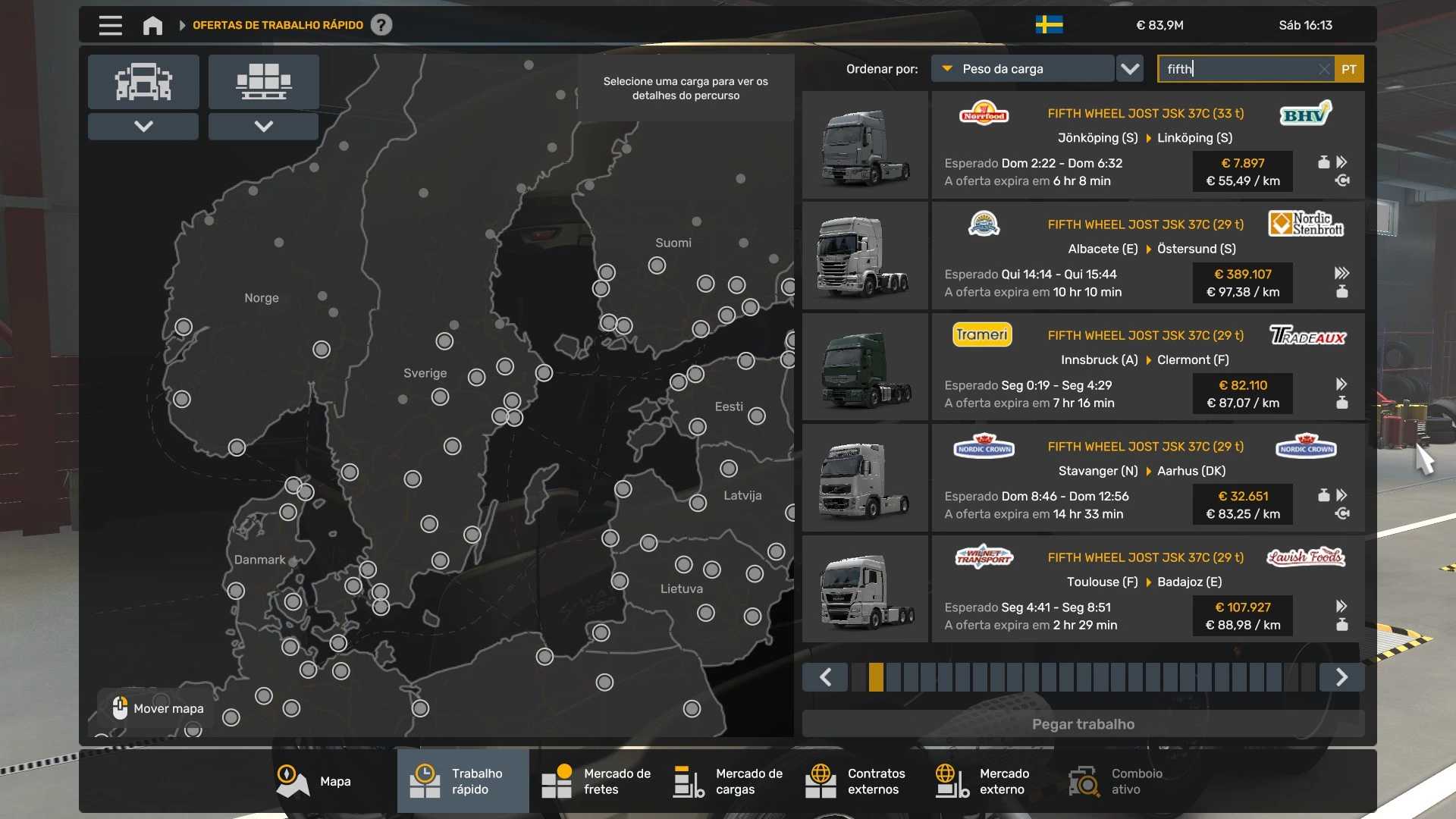The image size is (1456, 819).
Task: Select 'Toulouse (F)' to 'Badajoz (E)' route
Action: pos(1144,582)
